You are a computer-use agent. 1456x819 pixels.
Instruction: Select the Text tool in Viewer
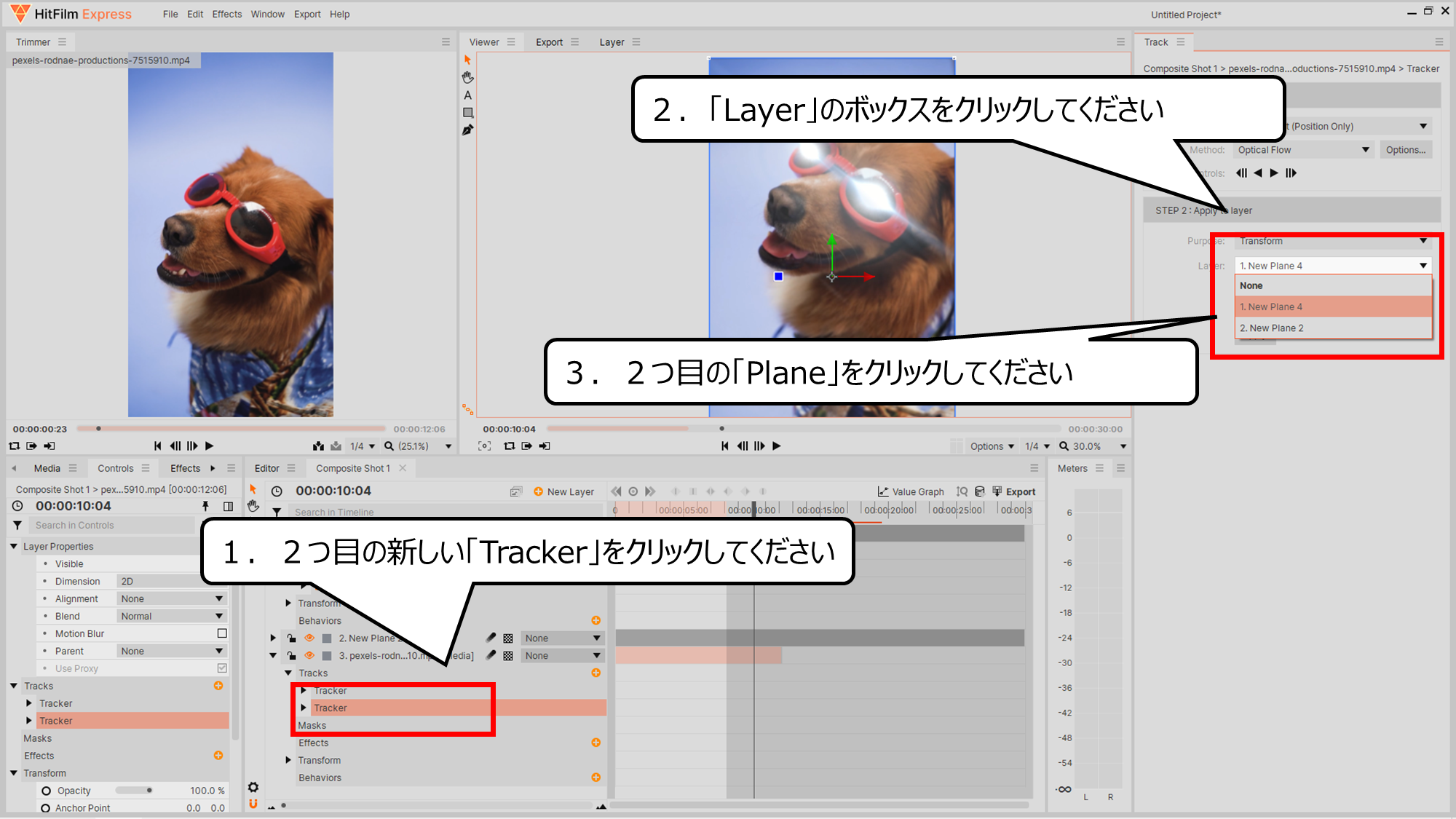tap(467, 95)
